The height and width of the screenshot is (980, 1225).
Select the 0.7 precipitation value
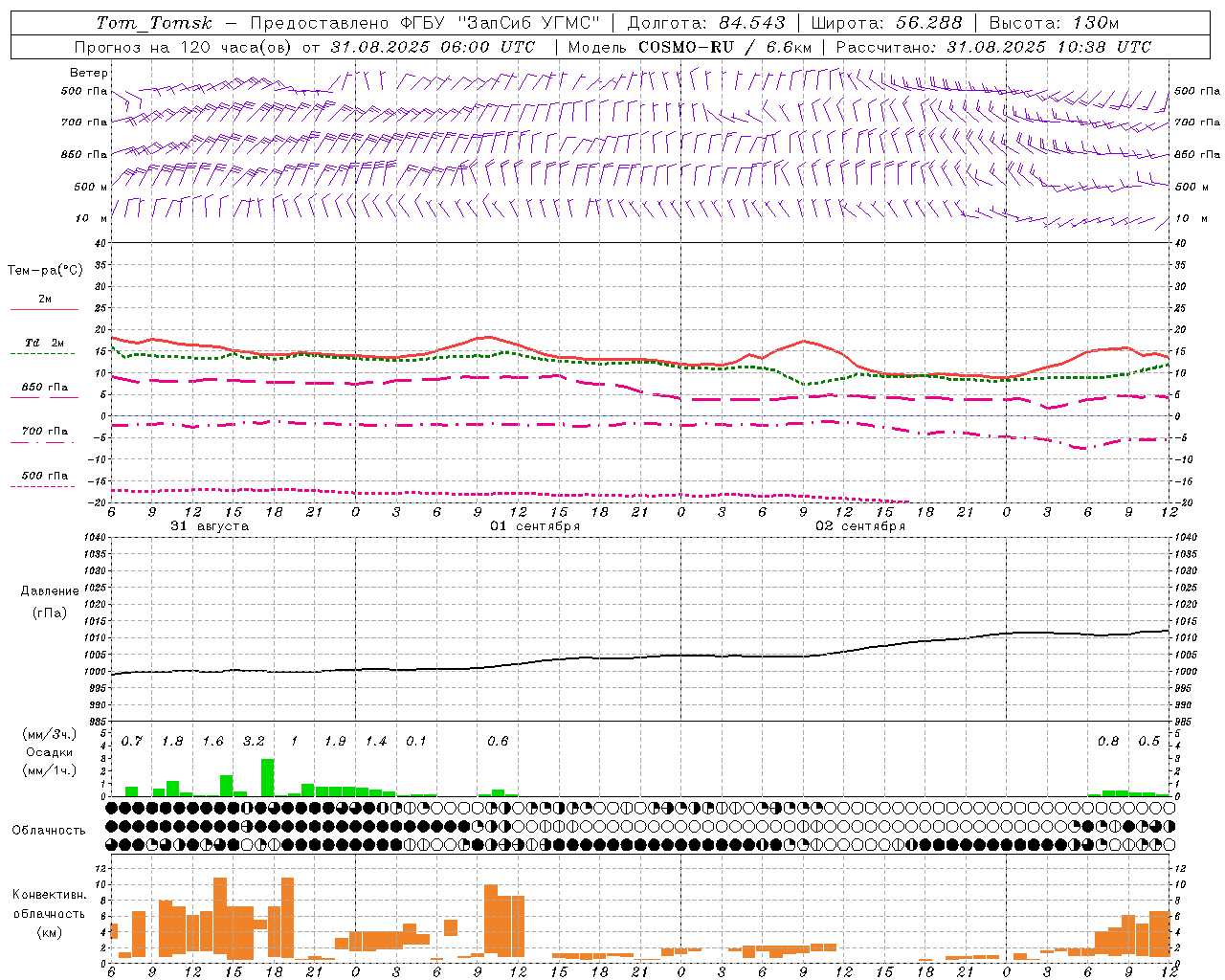132,741
